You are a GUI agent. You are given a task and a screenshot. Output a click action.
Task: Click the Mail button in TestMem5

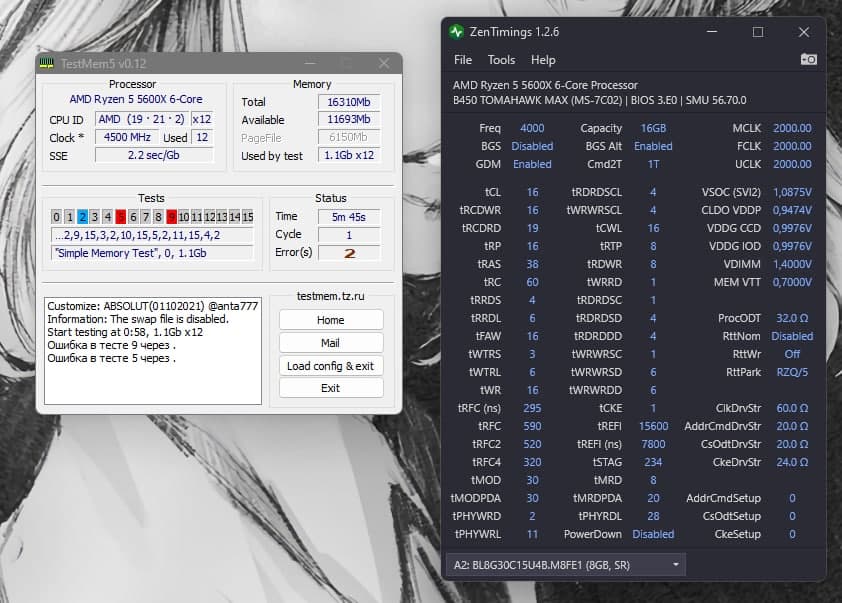[x=331, y=343]
